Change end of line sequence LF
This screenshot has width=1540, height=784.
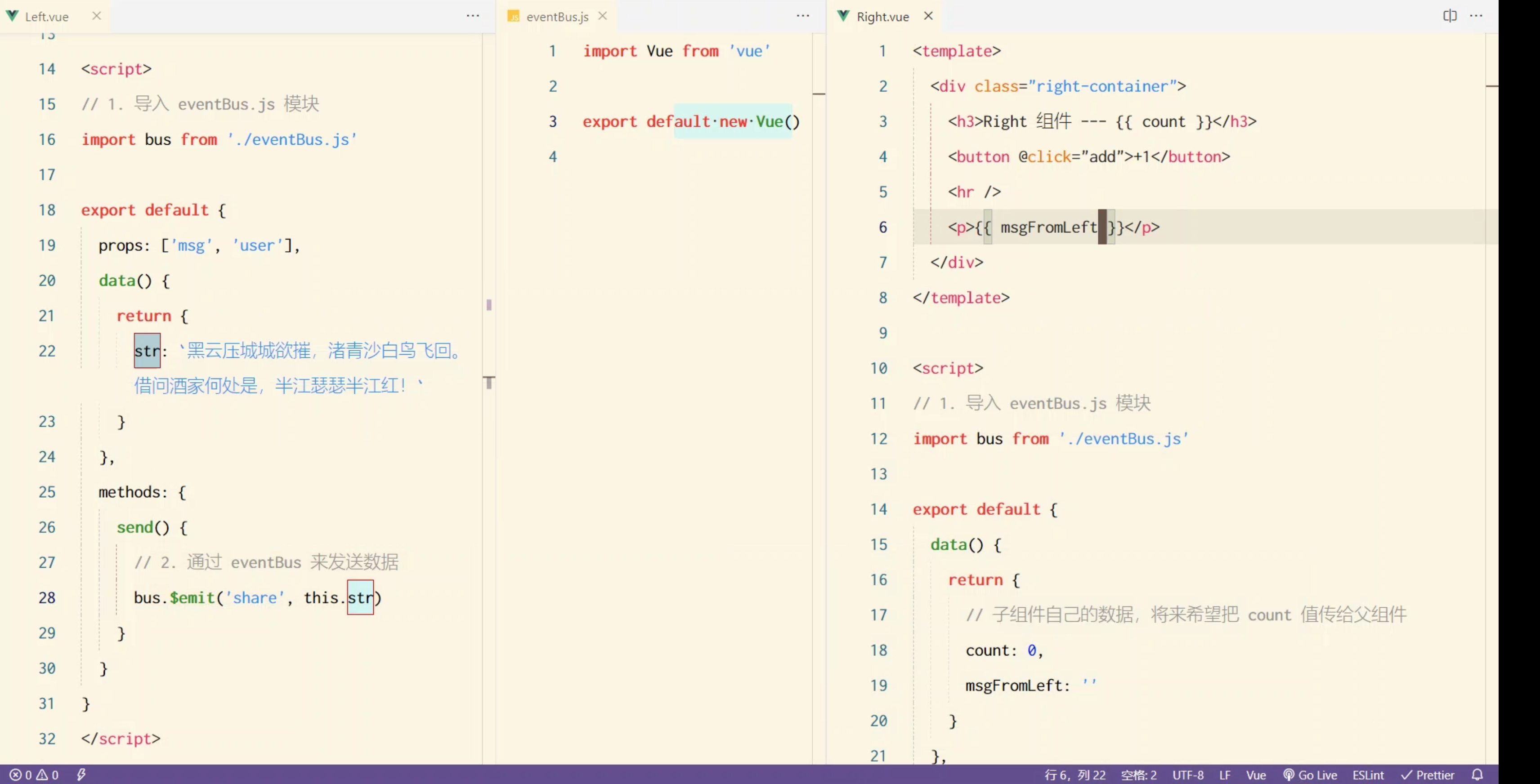(1224, 775)
